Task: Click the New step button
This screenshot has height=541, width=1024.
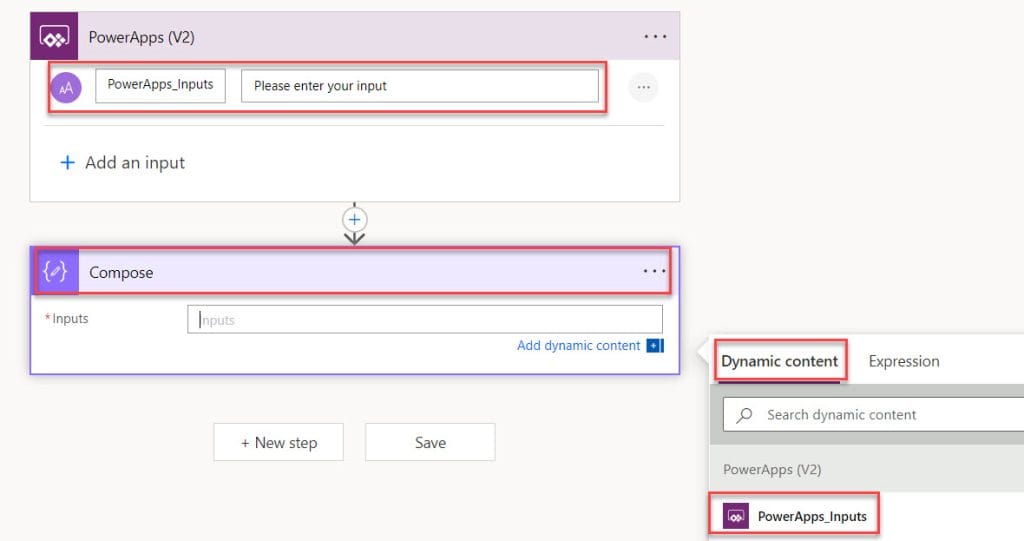Action: (x=278, y=442)
